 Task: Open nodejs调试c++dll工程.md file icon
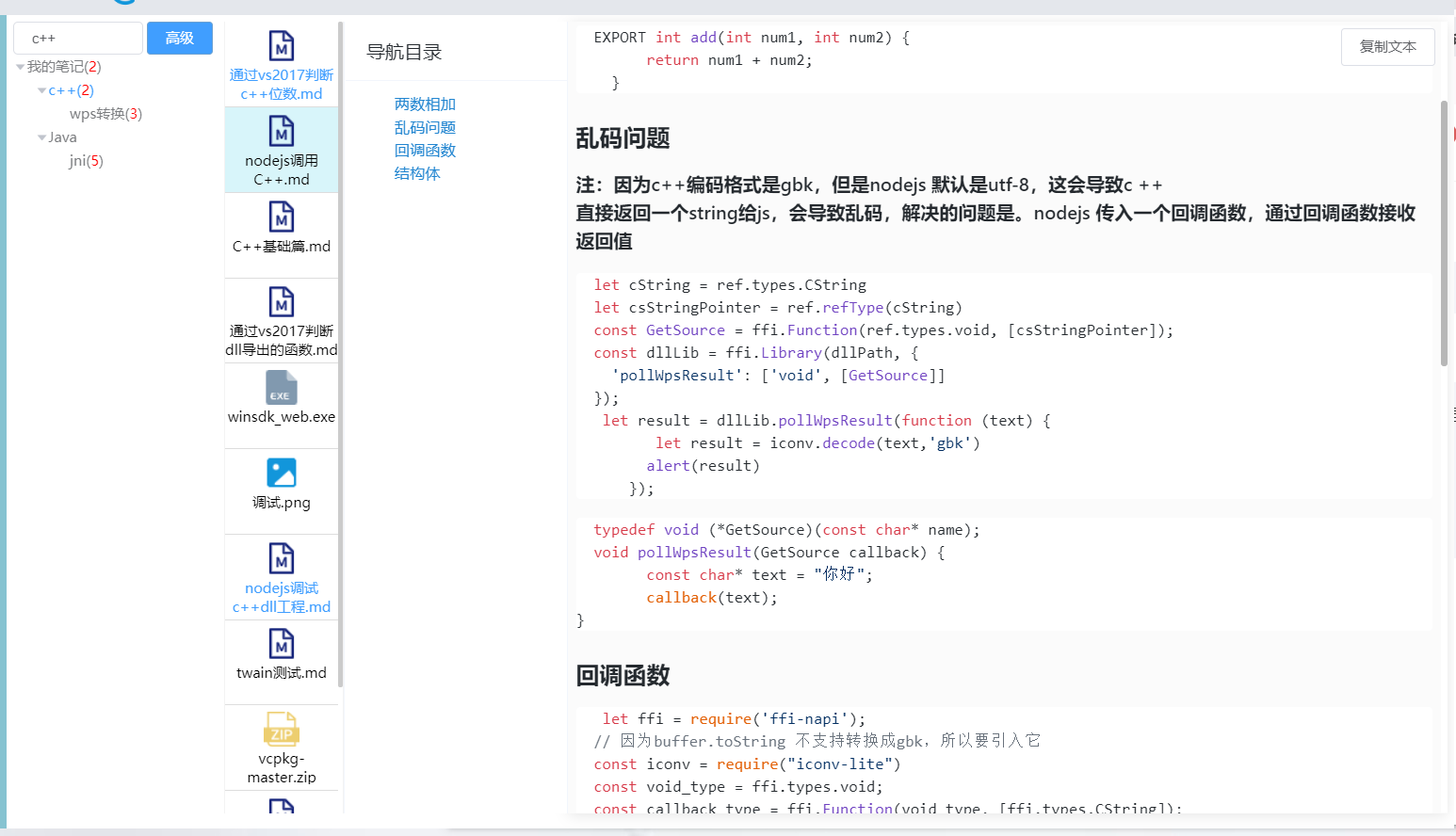point(282,558)
